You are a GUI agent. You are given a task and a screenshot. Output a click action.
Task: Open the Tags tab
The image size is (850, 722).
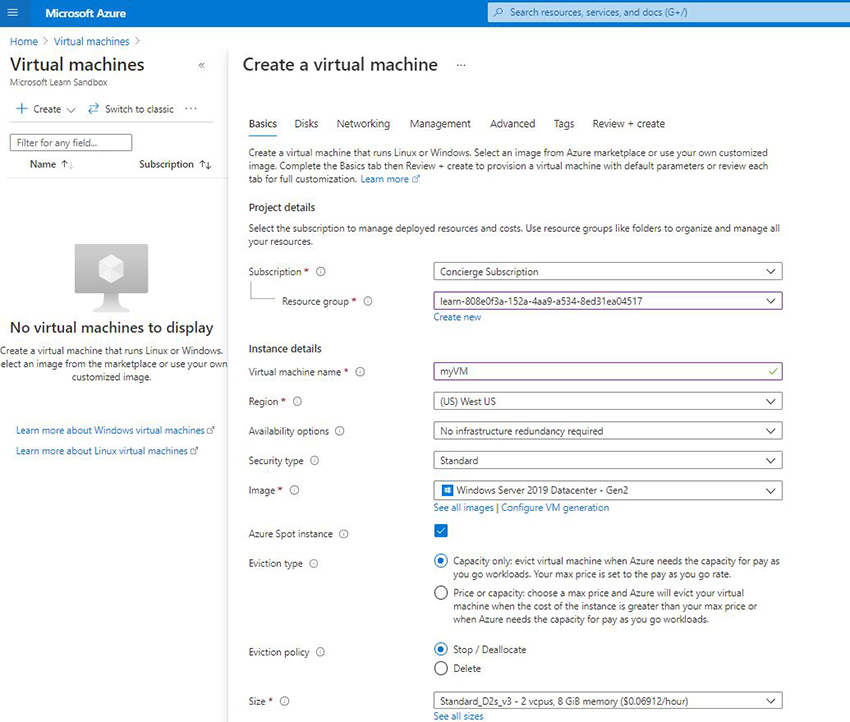click(563, 123)
